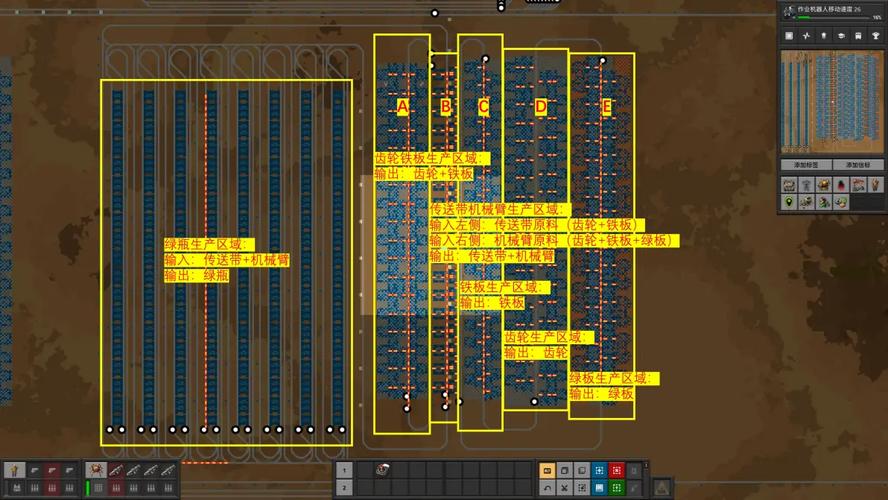Click the ammo slot under fourth rocket launcher
The width and height of the screenshot is (888, 500).
point(168,488)
